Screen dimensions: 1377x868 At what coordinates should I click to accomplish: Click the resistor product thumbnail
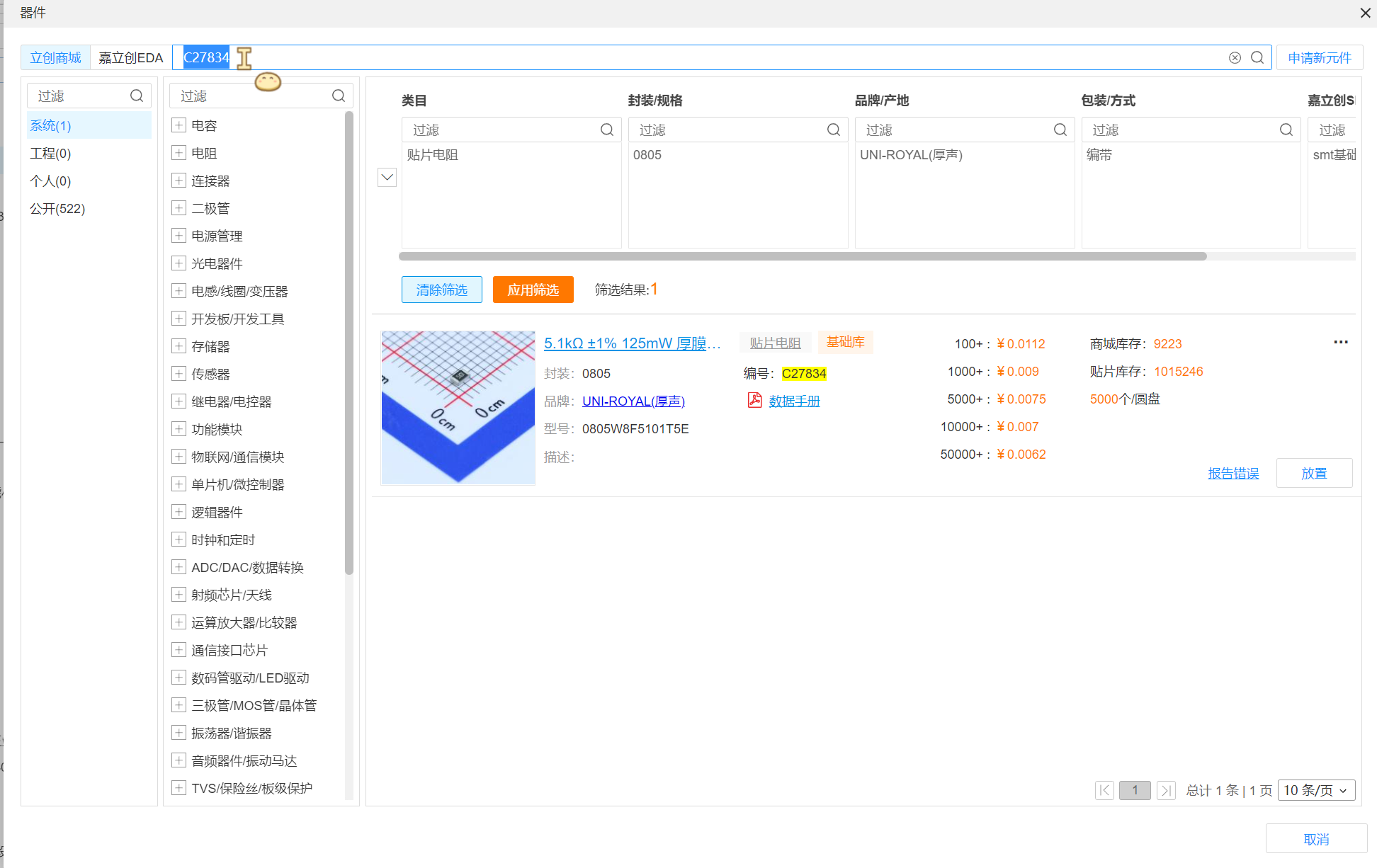pyautogui.click(x=458, y=407)
